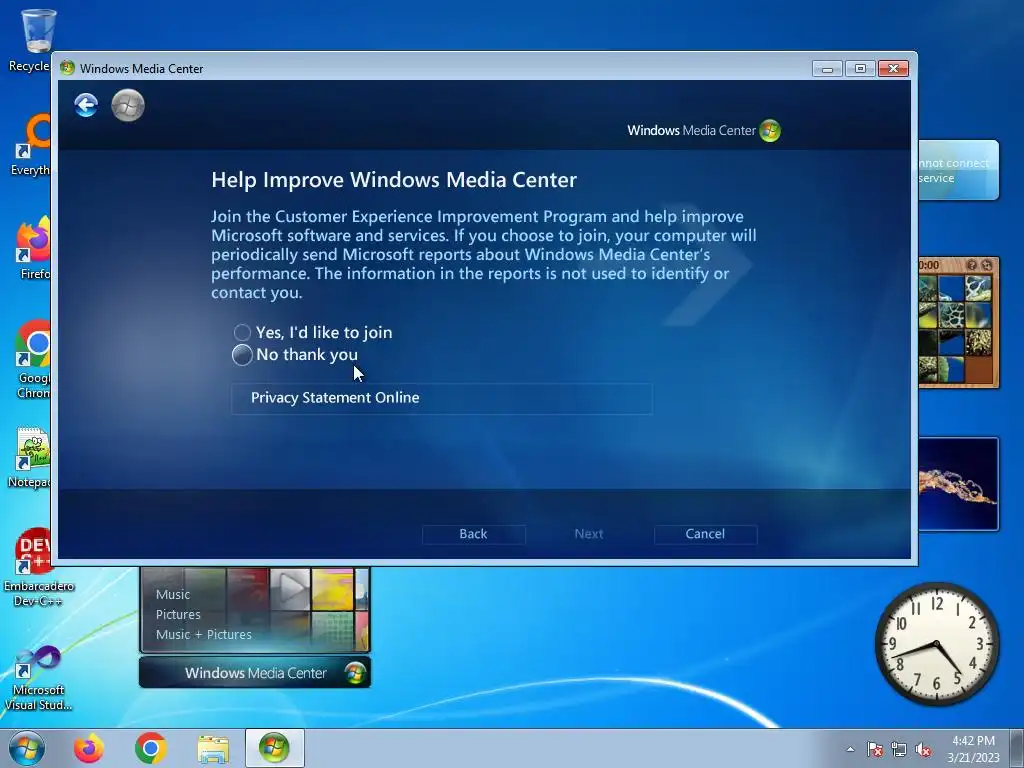Launch Firefox from the taskbar
The height and width of the screenshot is (768, 1024).
88,748
